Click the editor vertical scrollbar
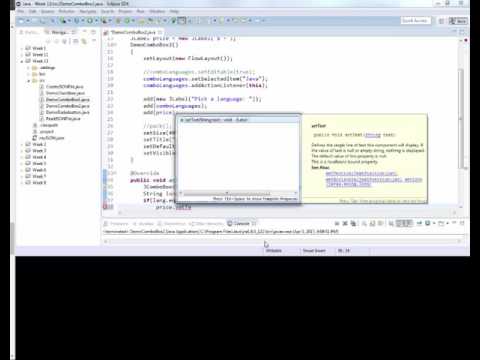 point(461,119)
